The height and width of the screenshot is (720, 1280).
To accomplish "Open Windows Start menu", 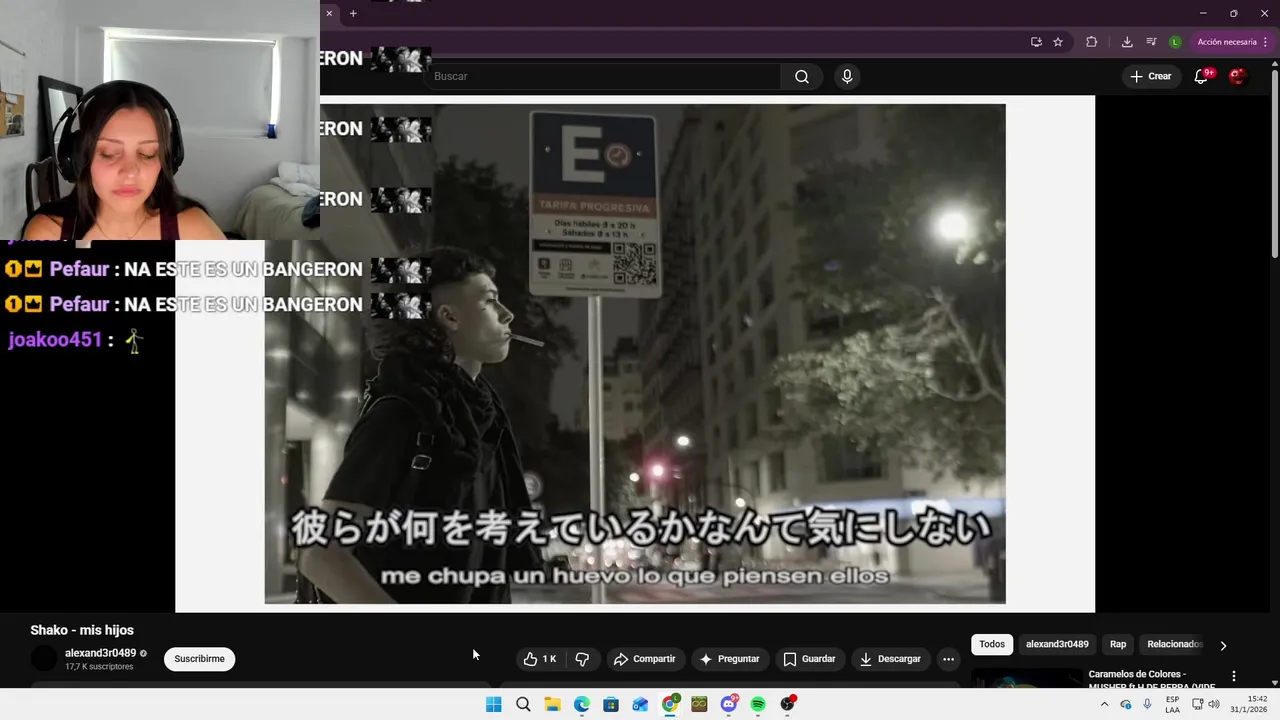I will click(x=493, y=704).
